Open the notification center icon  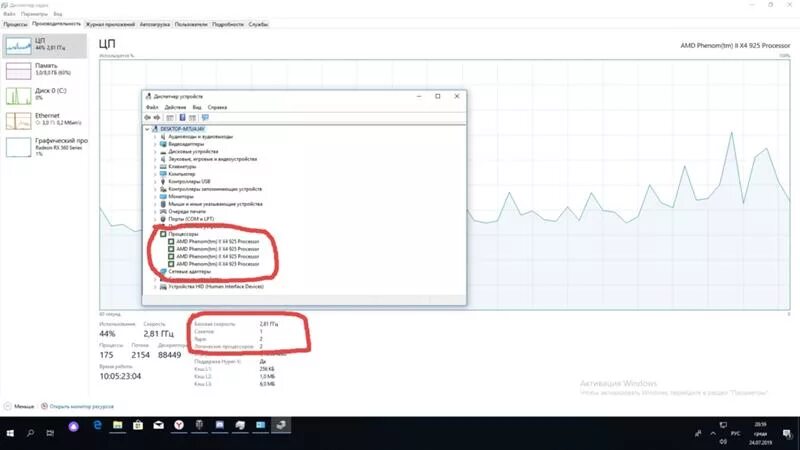pyautogui.click(x=786, y=434)
